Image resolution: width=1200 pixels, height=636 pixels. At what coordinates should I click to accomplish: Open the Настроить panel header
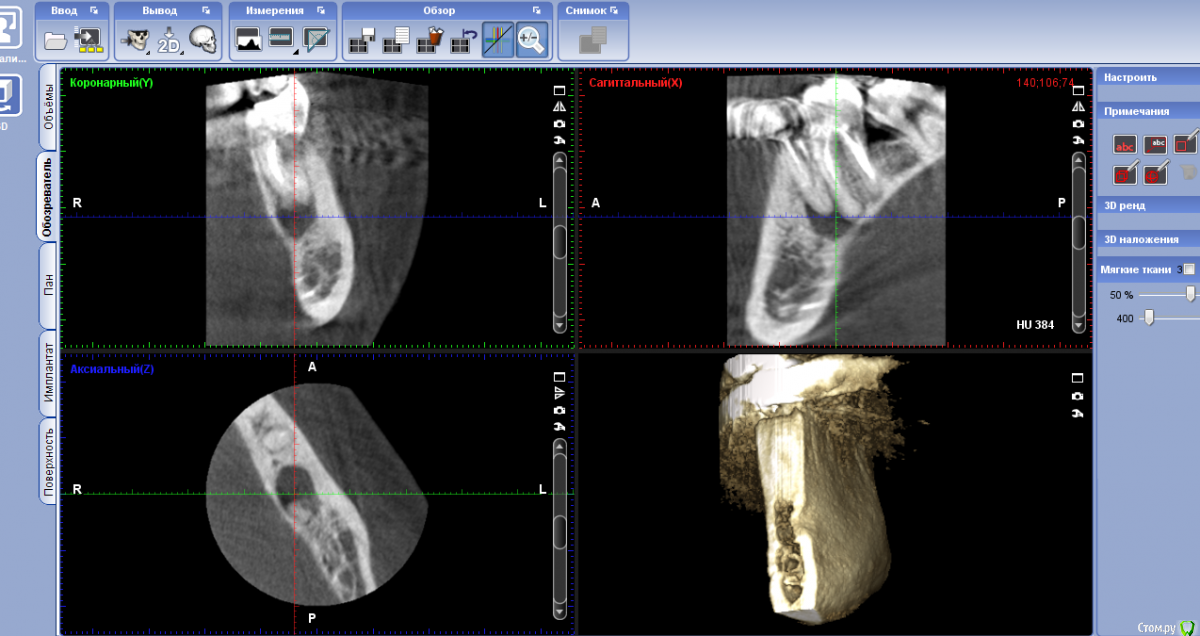coord(1130,77)
